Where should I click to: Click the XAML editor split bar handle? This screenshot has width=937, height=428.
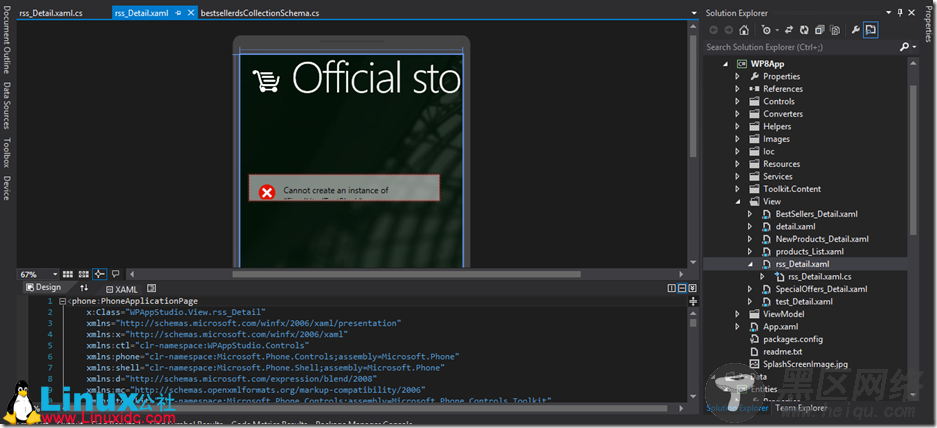click(x=693, y=301)
